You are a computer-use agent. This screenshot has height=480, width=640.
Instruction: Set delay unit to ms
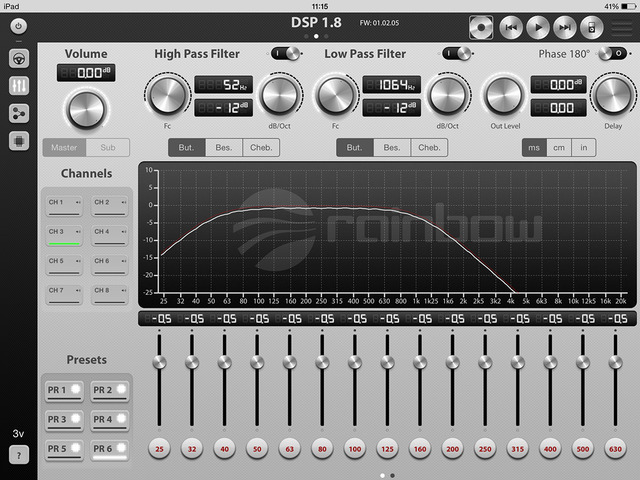click(534, 147)
